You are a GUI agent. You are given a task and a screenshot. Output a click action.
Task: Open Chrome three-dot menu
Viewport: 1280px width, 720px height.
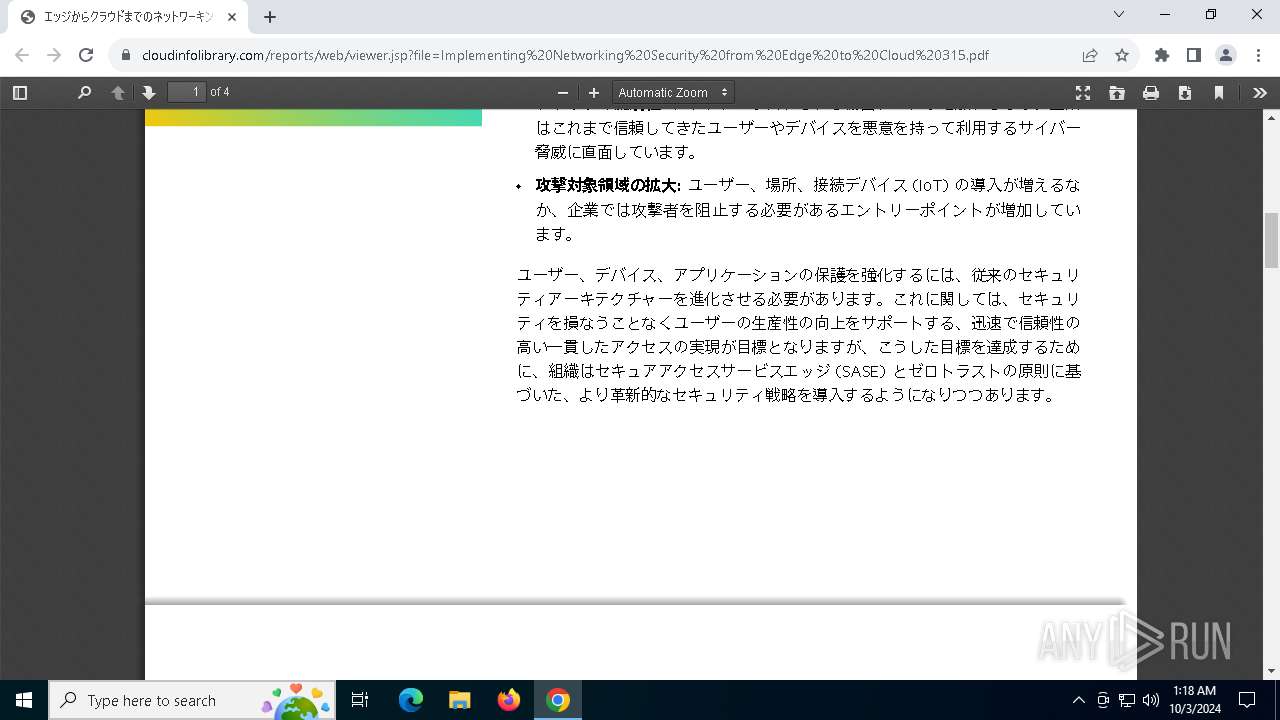[1258, 55]
